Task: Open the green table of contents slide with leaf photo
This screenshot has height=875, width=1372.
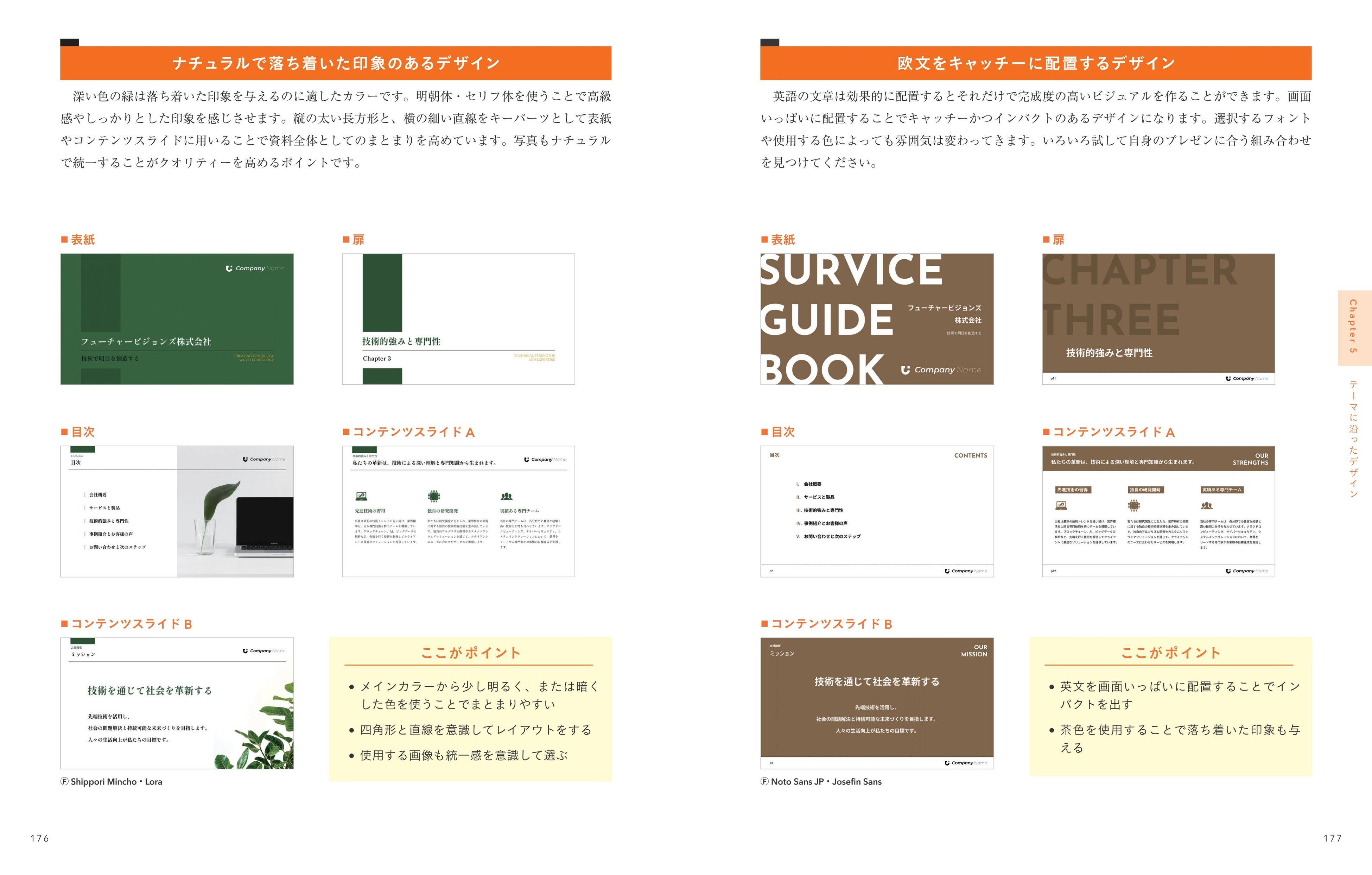Action: tap(177, 511)
